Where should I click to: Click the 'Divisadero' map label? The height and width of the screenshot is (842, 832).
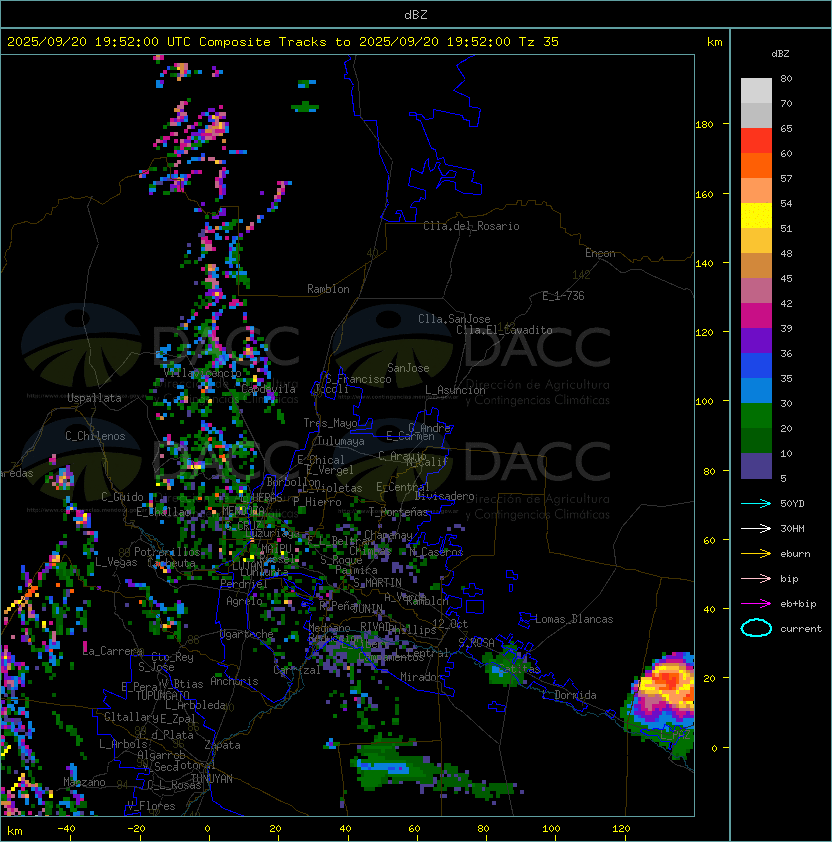(445, 496)
